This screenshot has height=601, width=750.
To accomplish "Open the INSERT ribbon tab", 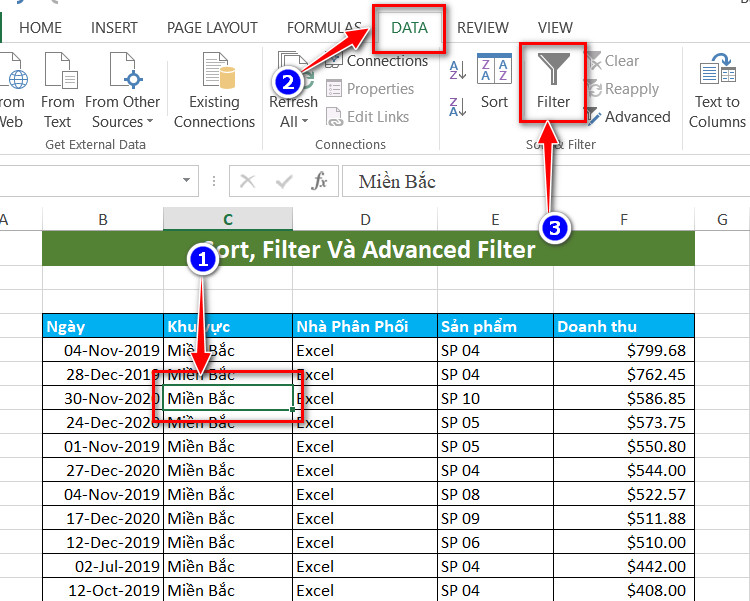I will (114, 28).
